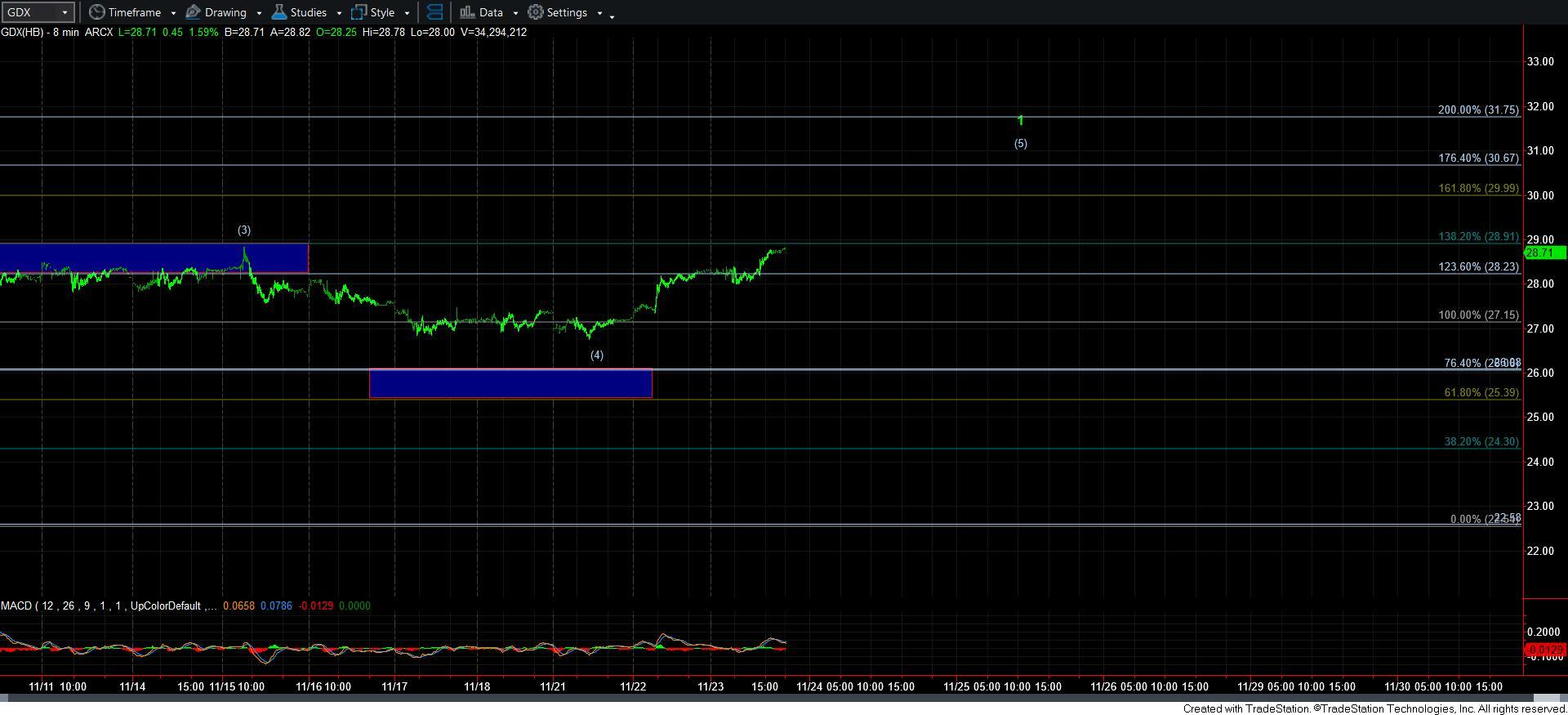Click the toolbar overflow arrow
This screenshot has height=715, width=1568.
(612, 16)
